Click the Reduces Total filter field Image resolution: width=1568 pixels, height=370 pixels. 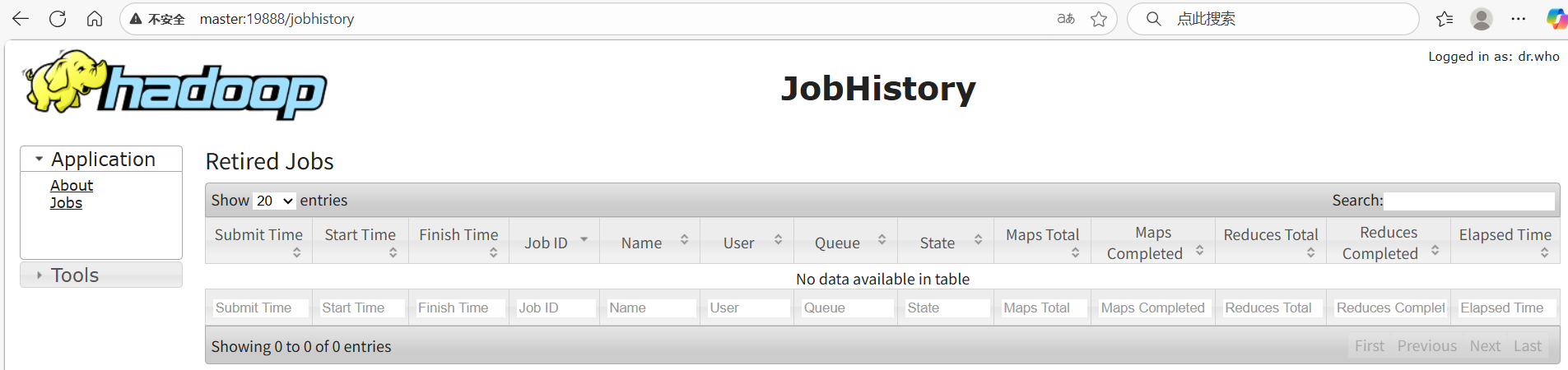tap(1272, 308)
